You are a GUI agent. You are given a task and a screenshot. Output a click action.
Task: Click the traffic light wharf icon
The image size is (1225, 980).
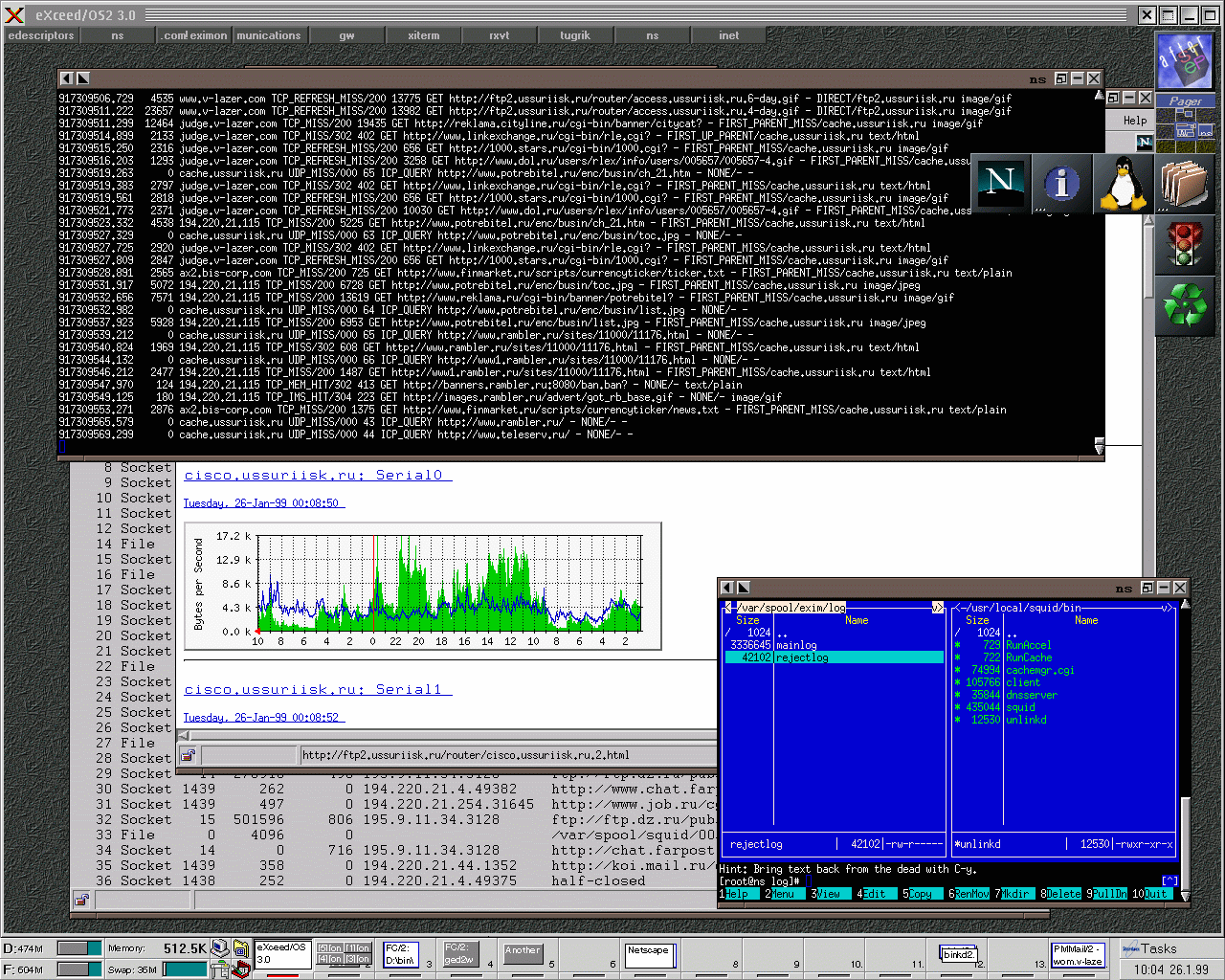1185,243
